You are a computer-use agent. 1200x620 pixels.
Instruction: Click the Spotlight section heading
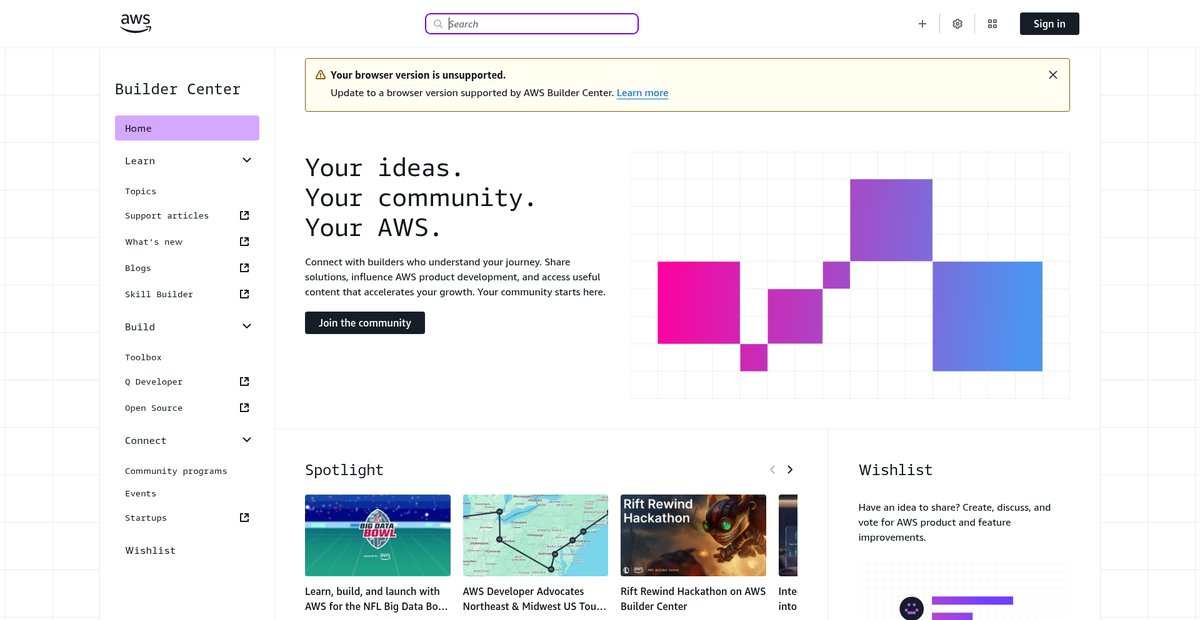[344, 470]
